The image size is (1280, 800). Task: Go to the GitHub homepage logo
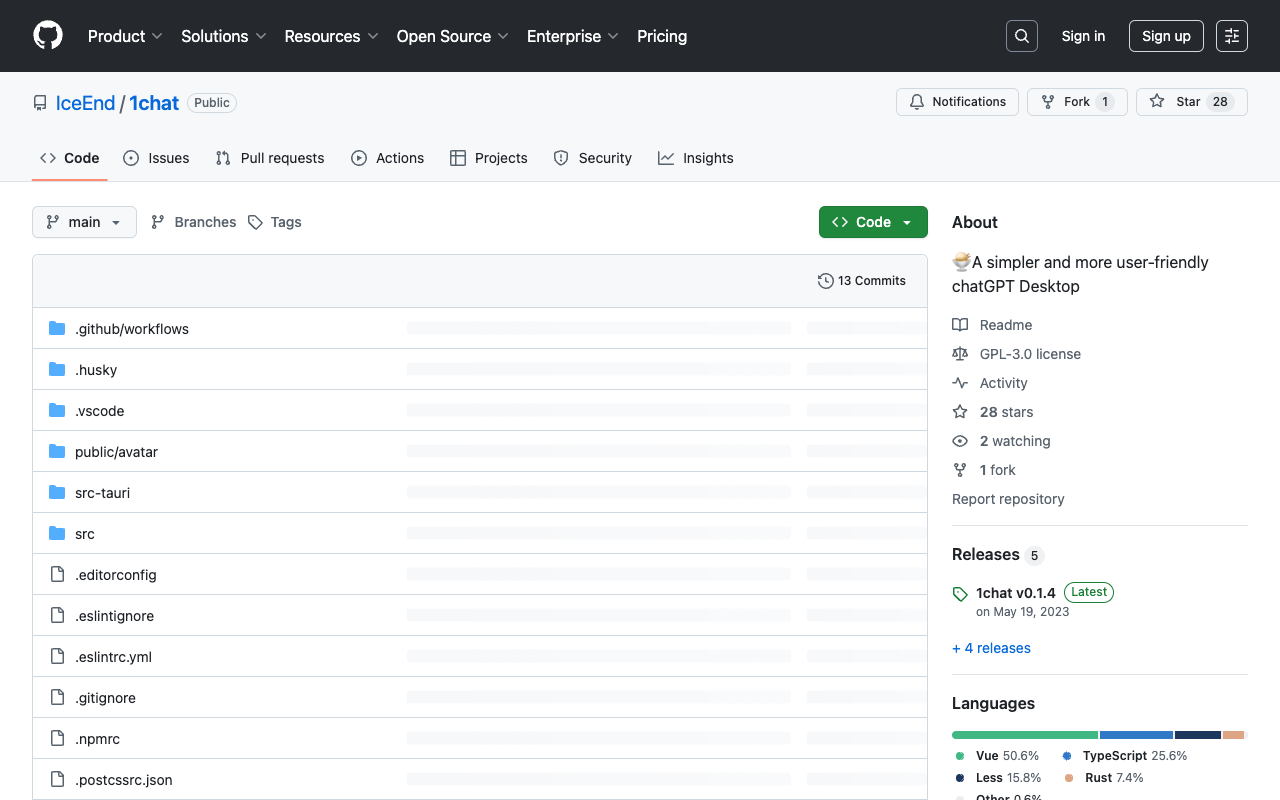pos(48,36)
